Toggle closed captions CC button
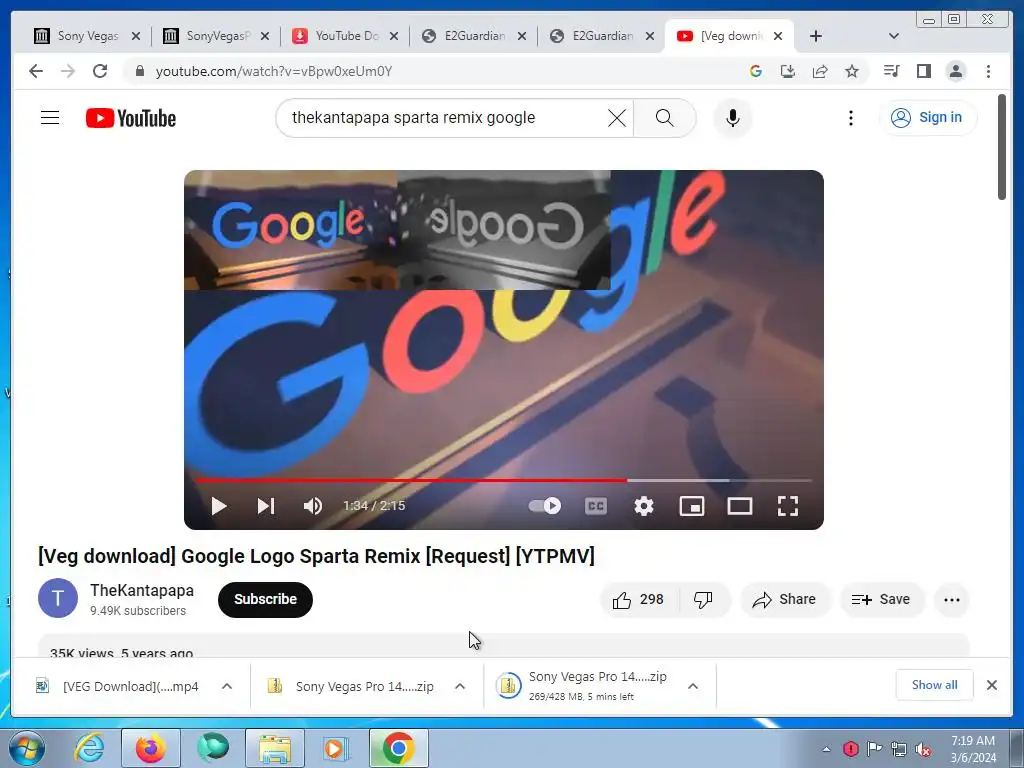1024x768 pixels. [x=596, y=506]
